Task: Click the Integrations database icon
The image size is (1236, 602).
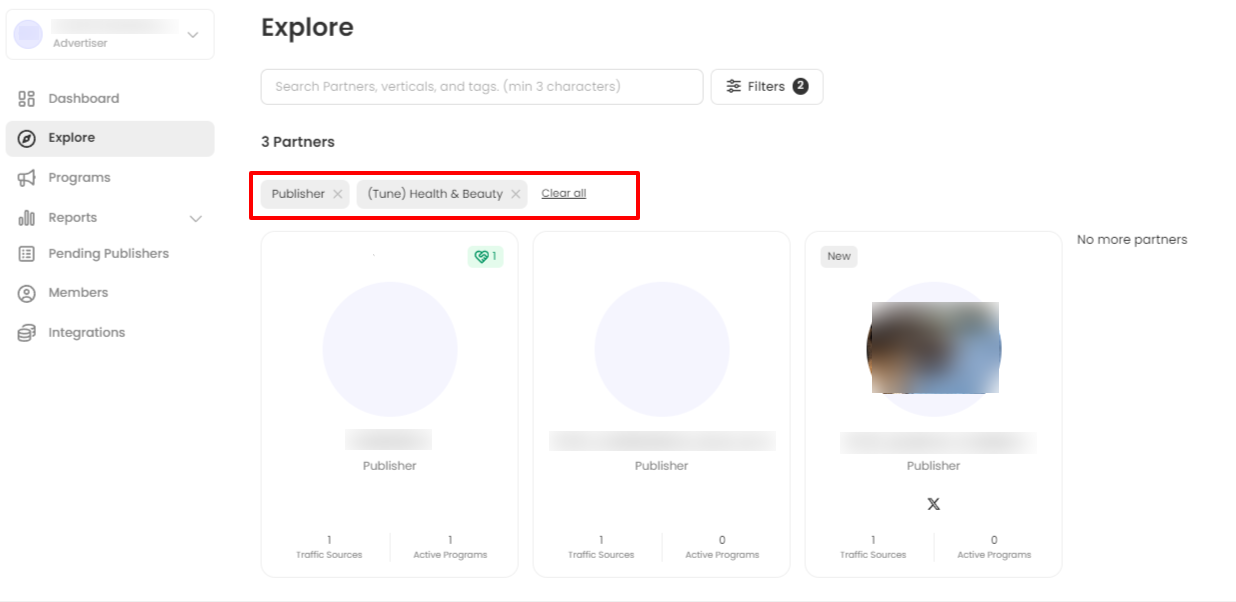Action: click(x=27, y=333)
